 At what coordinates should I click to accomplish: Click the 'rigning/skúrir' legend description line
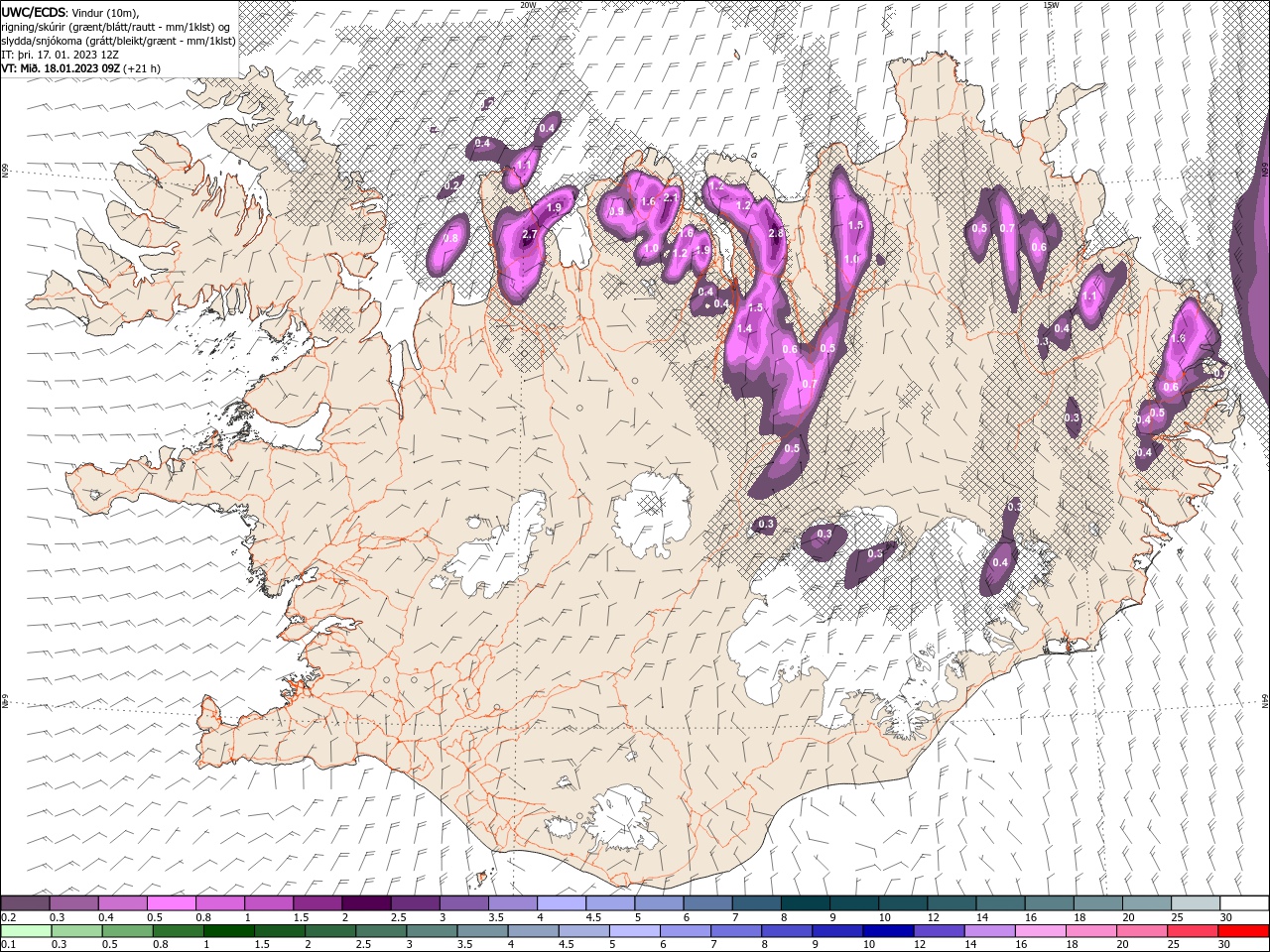coord(116,26)
